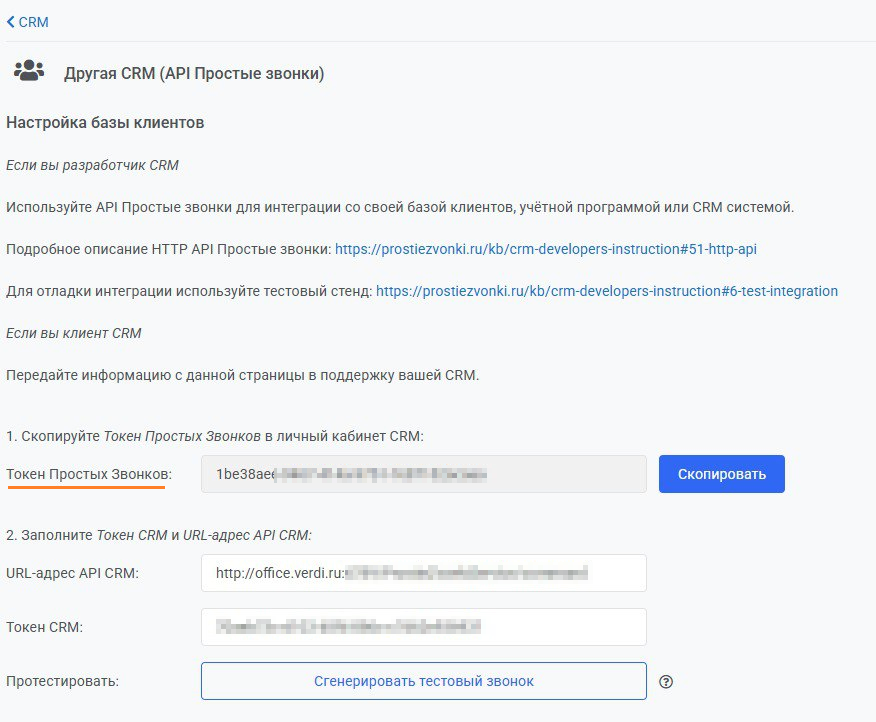Click the Другая CRM (API Простые звонки) title
This screenshot has height=722, width=876.
click(194, 74)
